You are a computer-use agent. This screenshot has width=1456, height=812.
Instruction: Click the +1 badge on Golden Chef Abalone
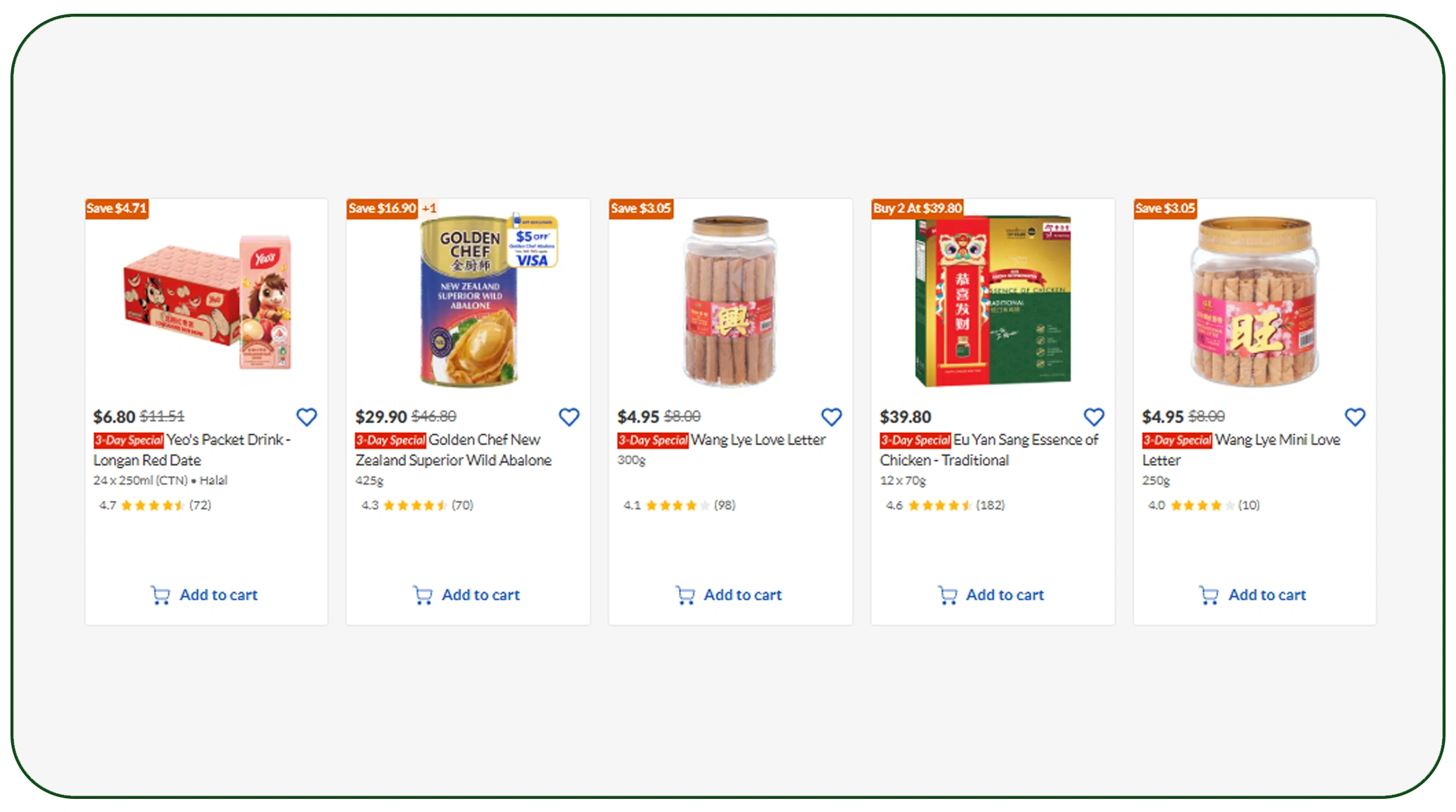click(429, 208)
